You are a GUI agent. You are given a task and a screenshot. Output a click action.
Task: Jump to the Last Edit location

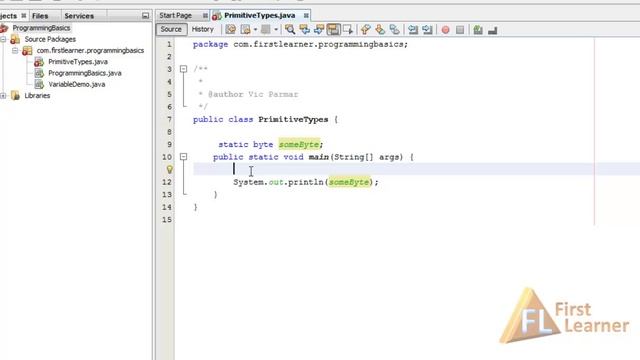[x=231, y=29]
